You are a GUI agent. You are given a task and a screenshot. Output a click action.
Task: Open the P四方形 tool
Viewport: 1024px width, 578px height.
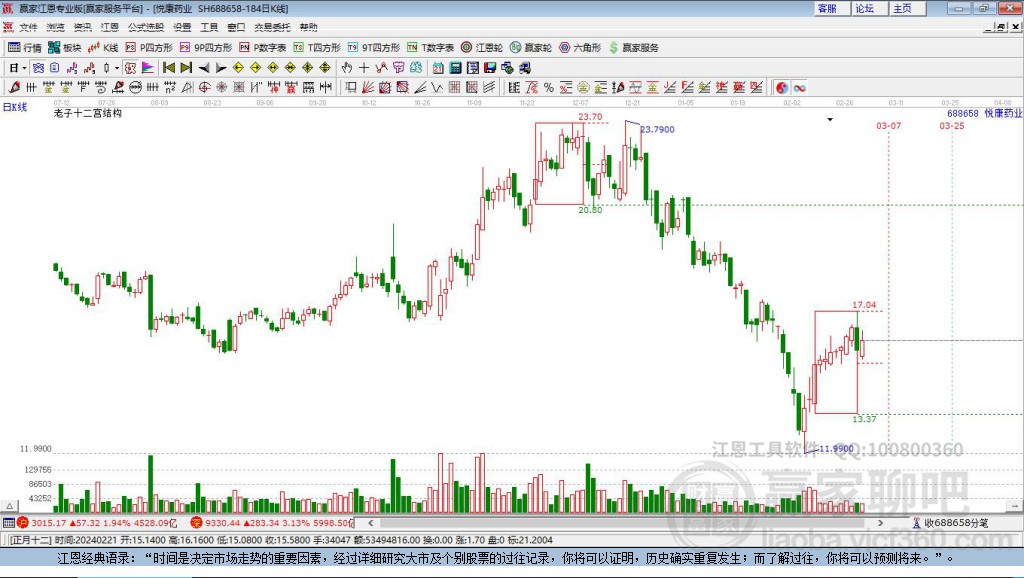coord(149,48)
